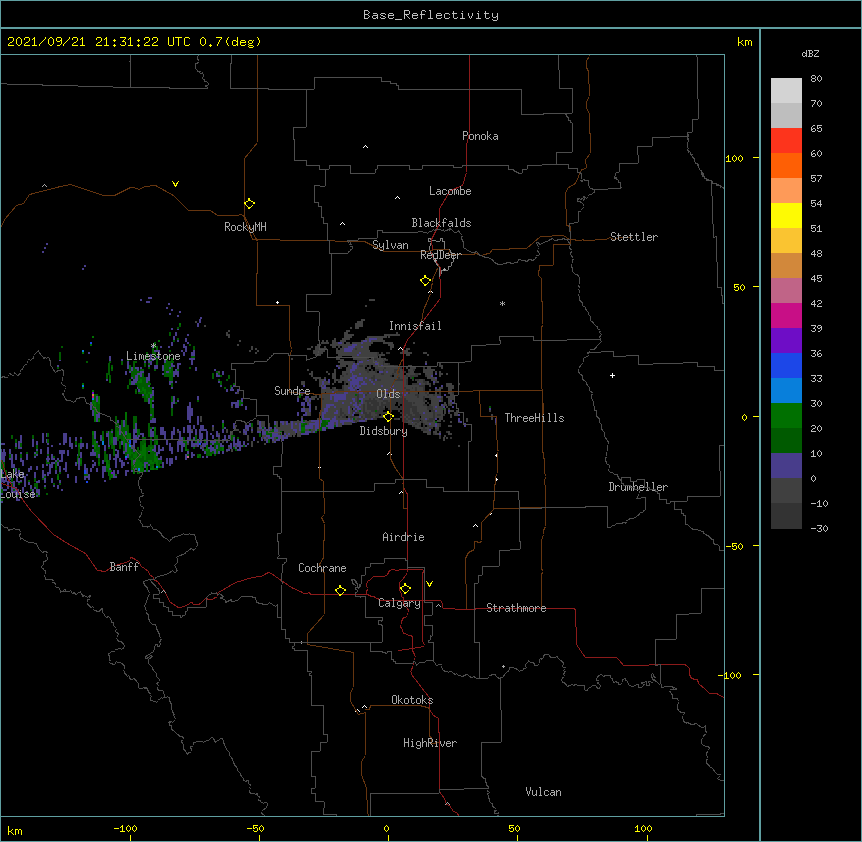Screen dimensions: 862x842
Task: Click the dBZ legend value 80
Action: pyautogui.click(x=816, y=79)
